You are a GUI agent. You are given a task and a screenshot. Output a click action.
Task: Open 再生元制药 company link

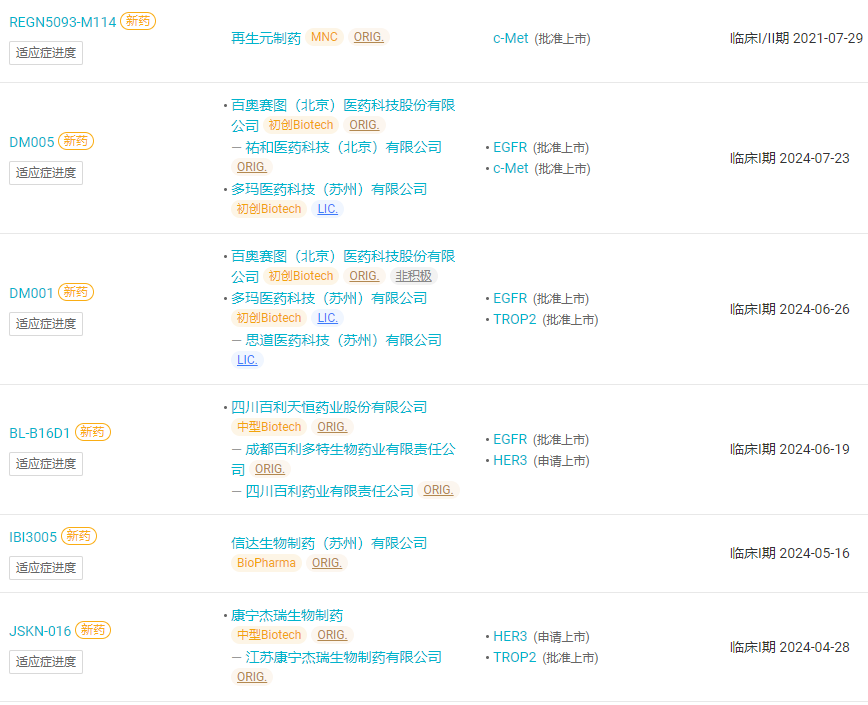click(266, 38)
